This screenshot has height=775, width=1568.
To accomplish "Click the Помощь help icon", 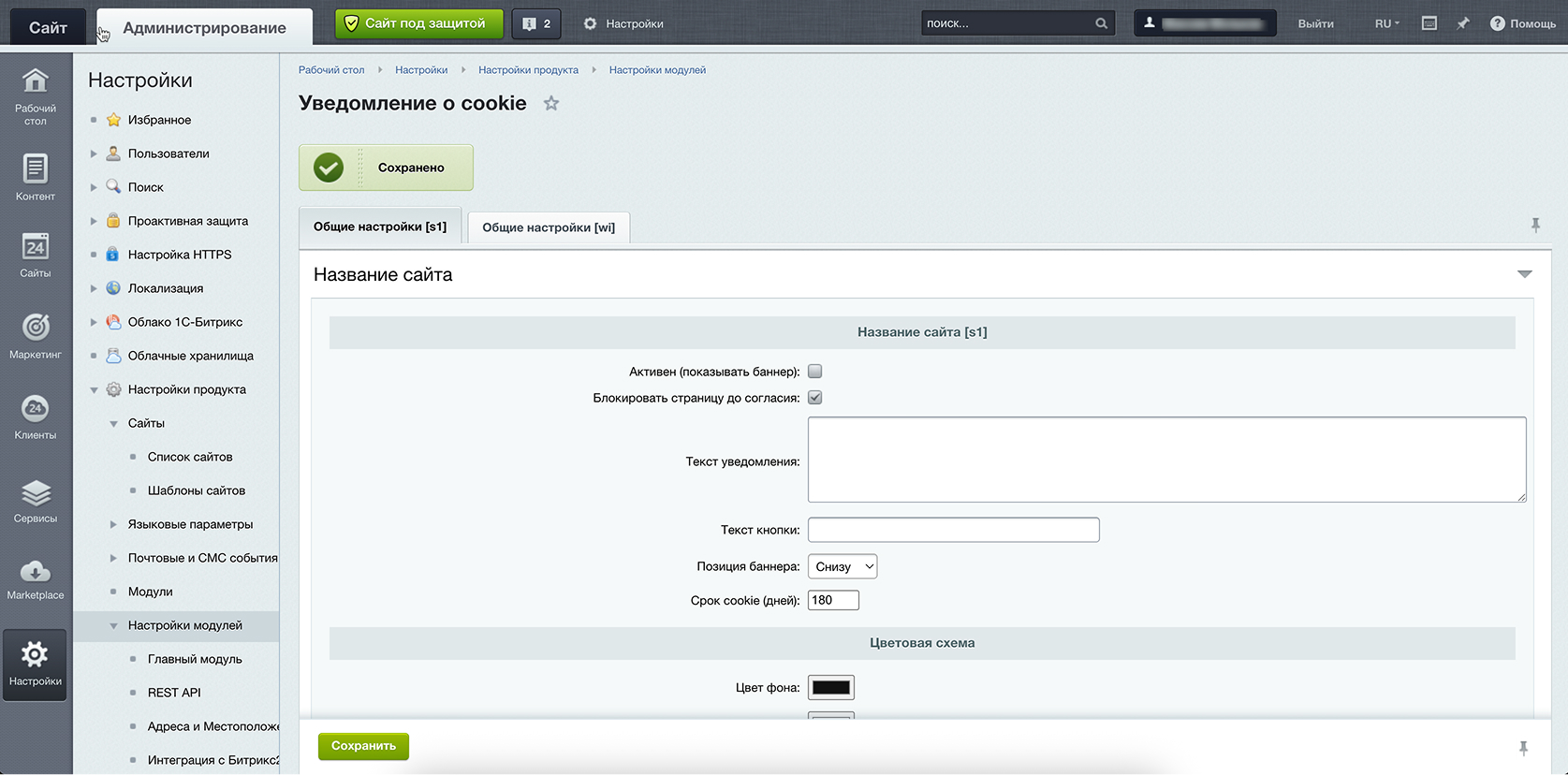I will pyautogui.click(x=1497, y=23).
